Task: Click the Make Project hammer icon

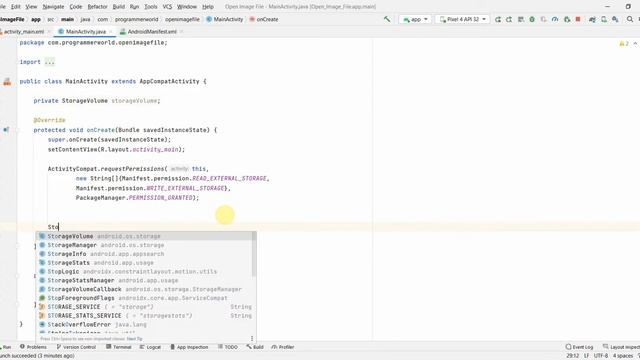Action: tap(387, 19)
